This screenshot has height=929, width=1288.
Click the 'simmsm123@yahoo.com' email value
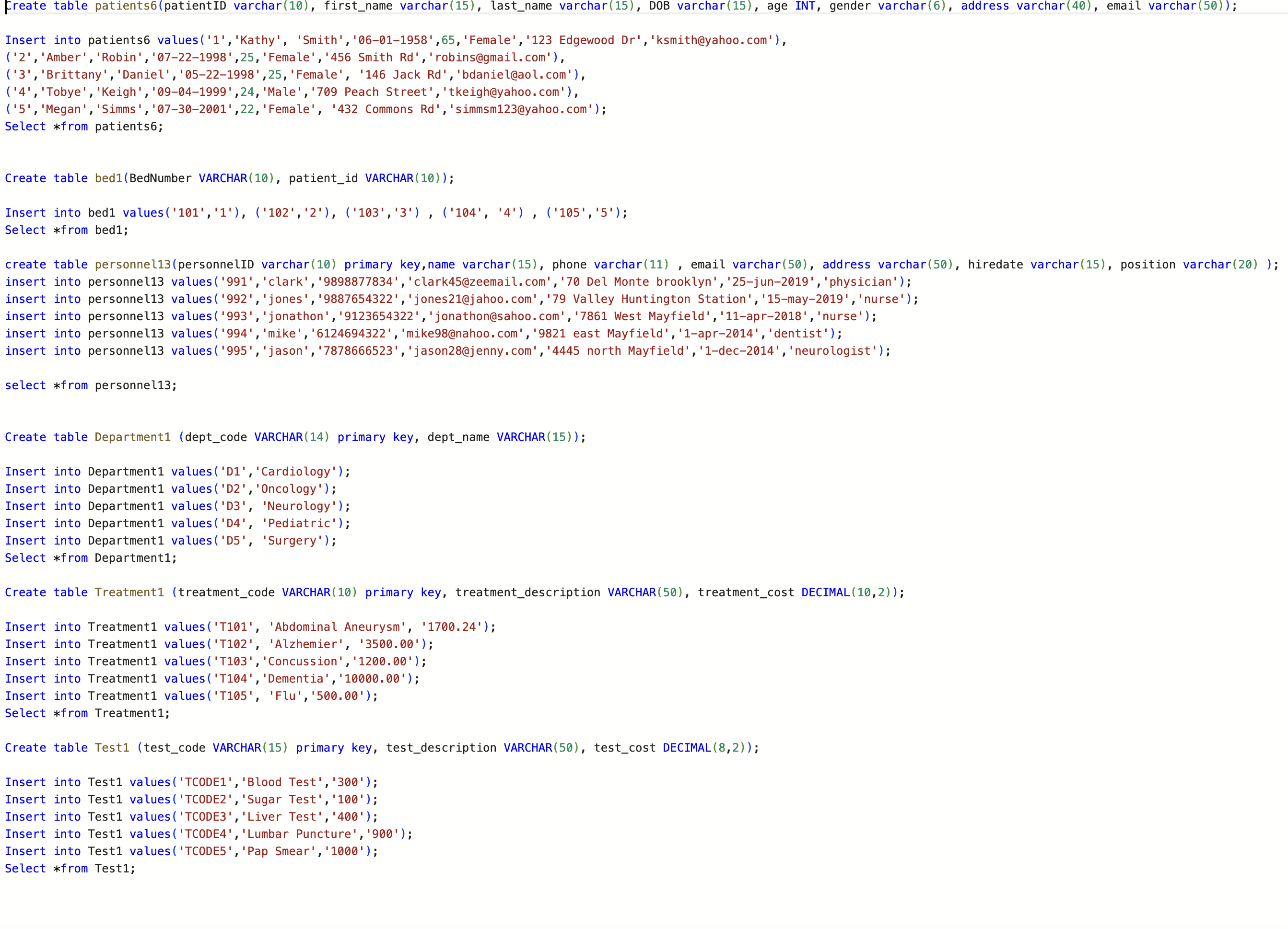pos(521,109)
